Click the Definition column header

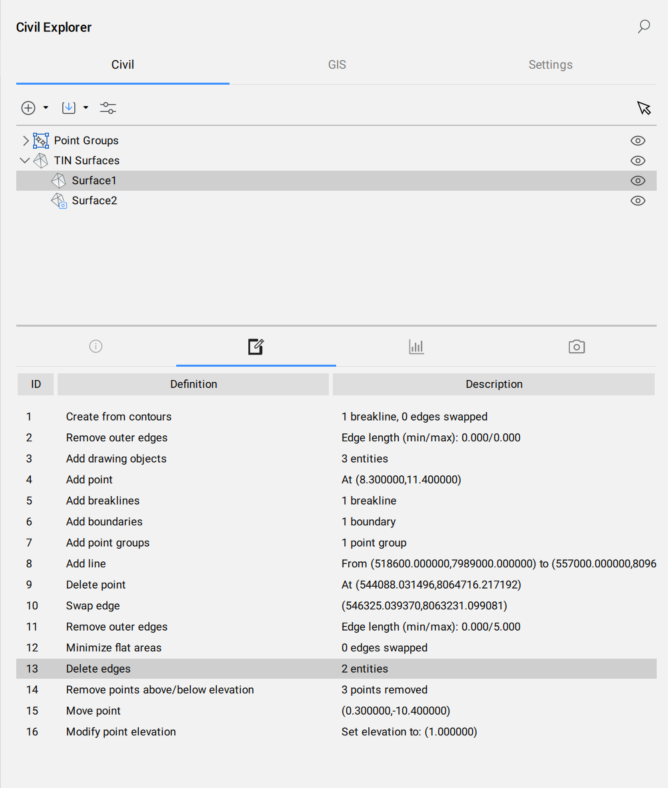click(x=193, y=384)
